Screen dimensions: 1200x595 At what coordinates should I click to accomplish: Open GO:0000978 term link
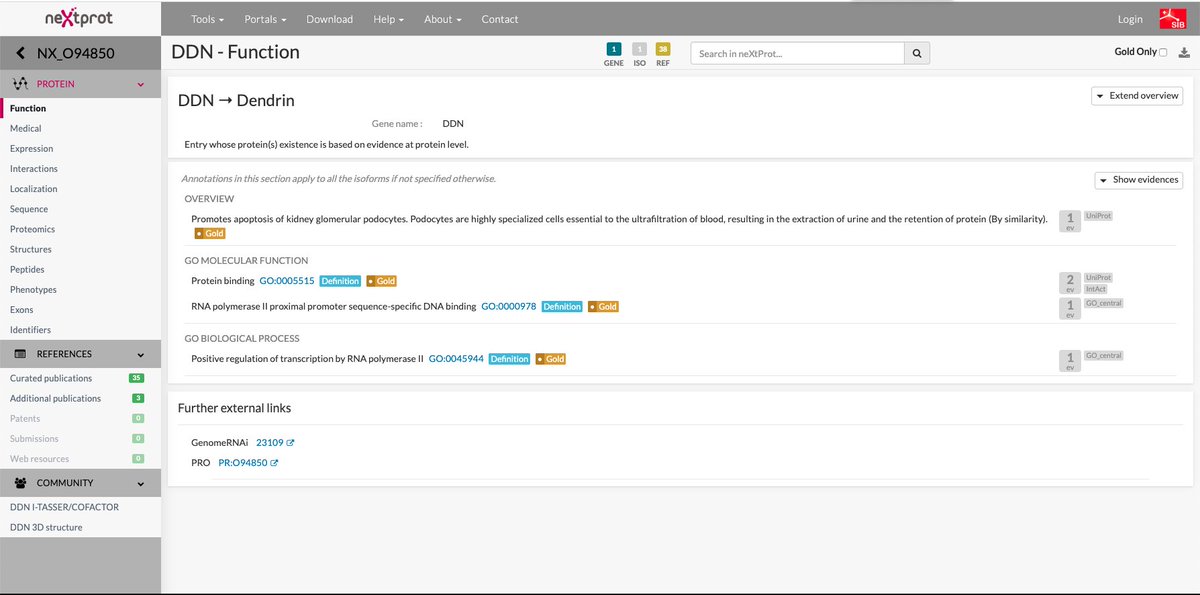[509, 306]
